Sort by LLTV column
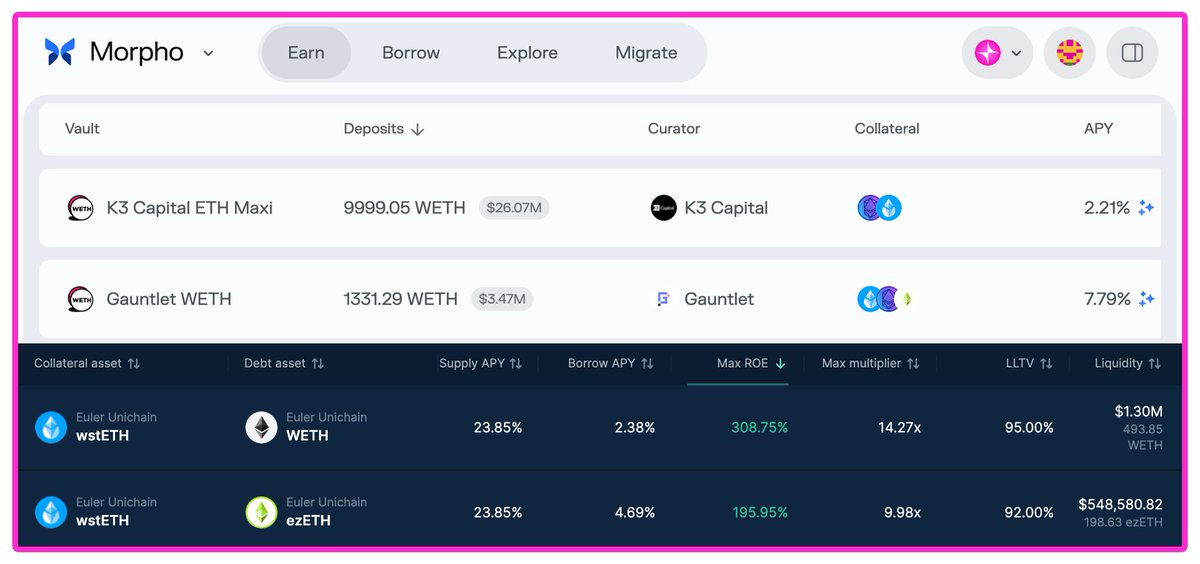This screenshot has width=1200, height=564. tap(1031, 364)
